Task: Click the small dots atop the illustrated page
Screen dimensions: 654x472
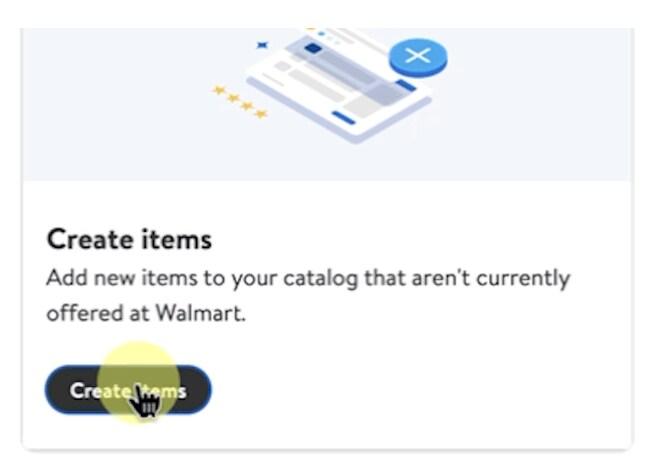Action: coord(322,33)
